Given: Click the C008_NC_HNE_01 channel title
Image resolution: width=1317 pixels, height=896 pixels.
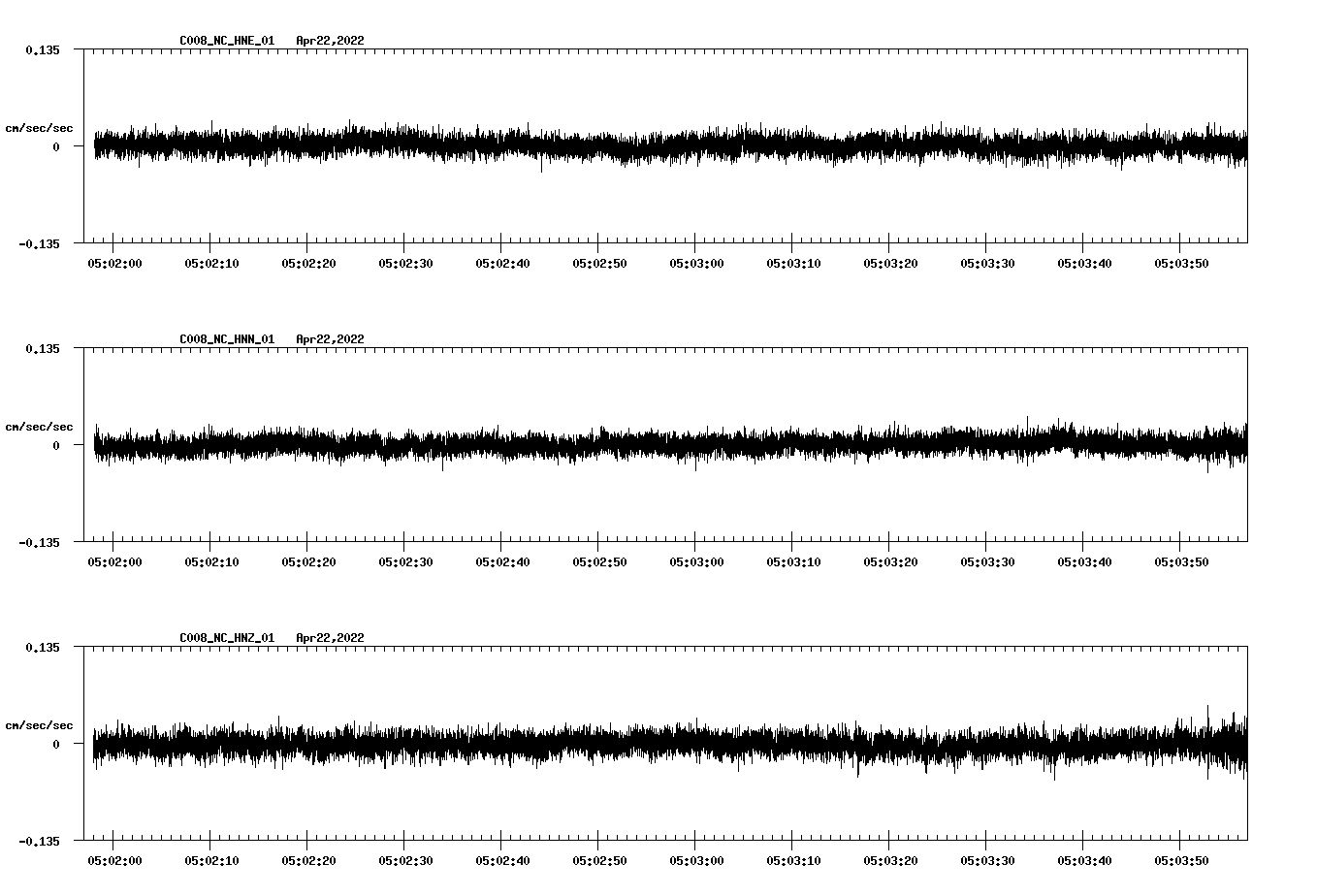Looking at the screenshot, I should pyautogui.click(x=227, y=41).
